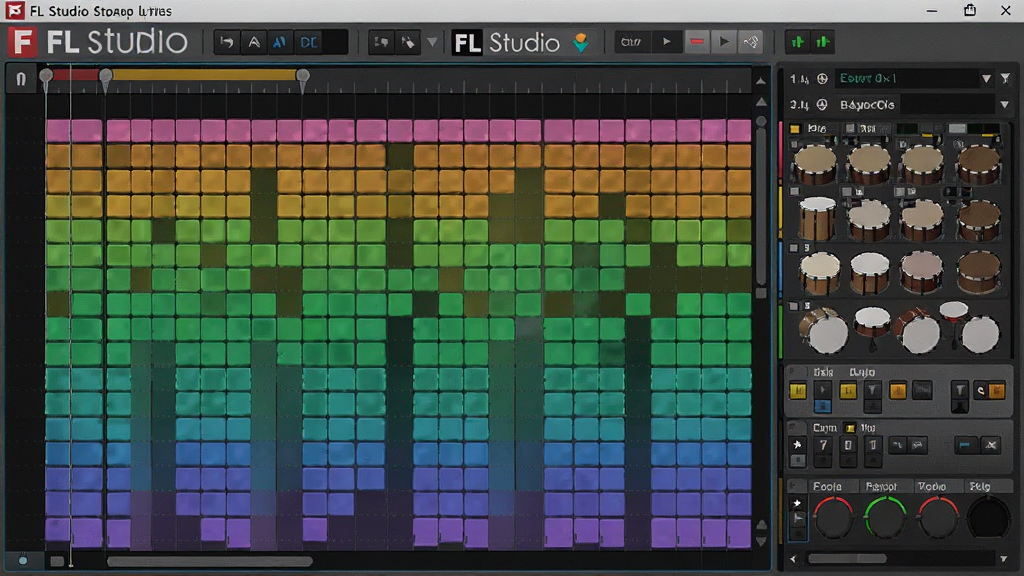Click the speaker-like icon at end of transport controls

point(751,42)
